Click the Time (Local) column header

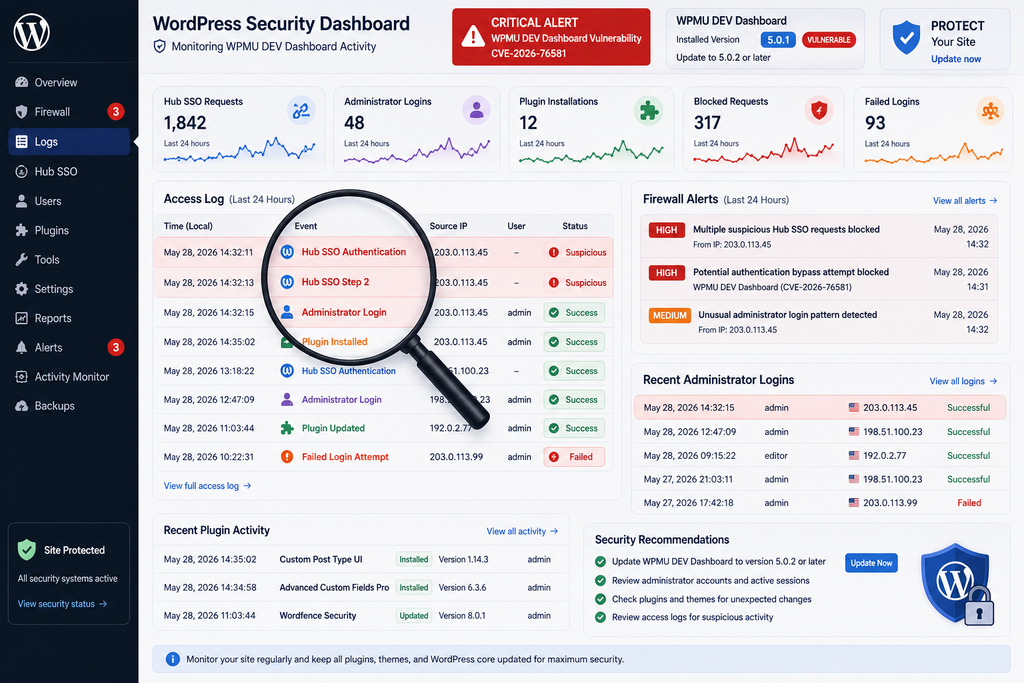pyautogui.click(x=188, y=226)
